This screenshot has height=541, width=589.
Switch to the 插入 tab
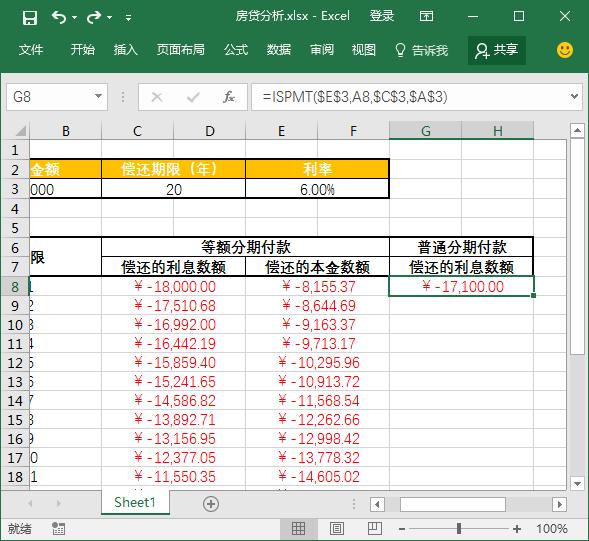click(126, 50)
